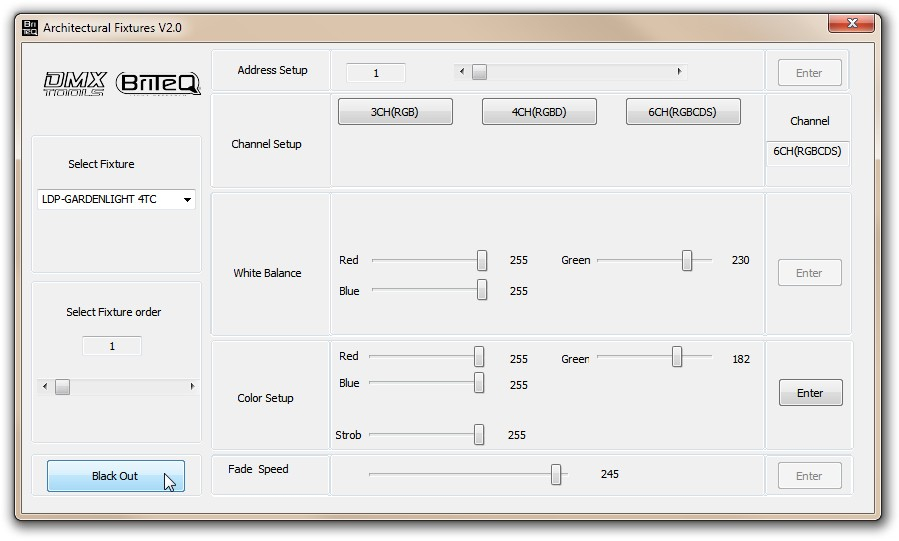Close the Architectural Fixtures window
Viewport: 899px width, 541px height.
851,23
